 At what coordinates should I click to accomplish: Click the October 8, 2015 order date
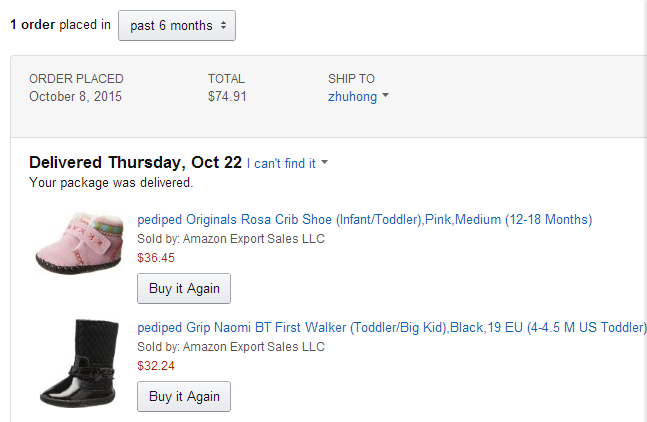(76, 97)
